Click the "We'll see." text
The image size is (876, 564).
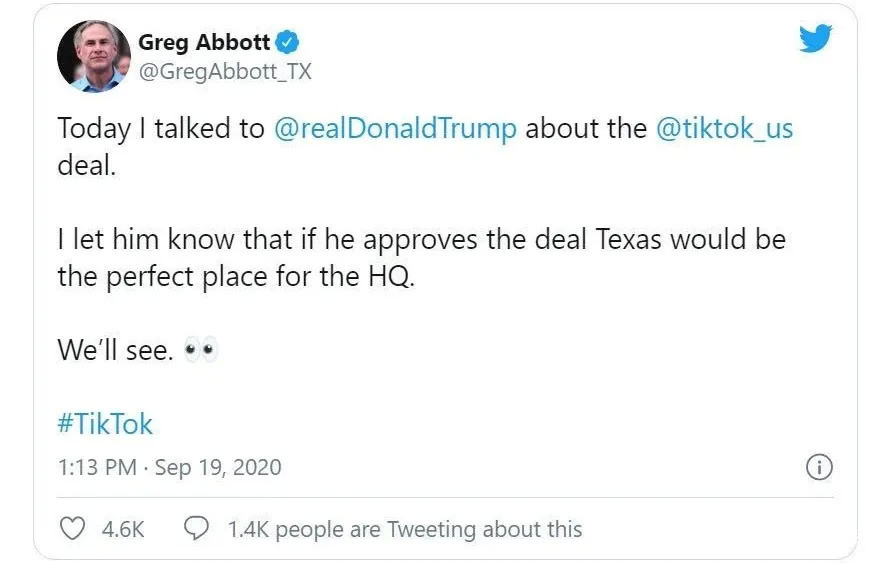coord(116,350)
